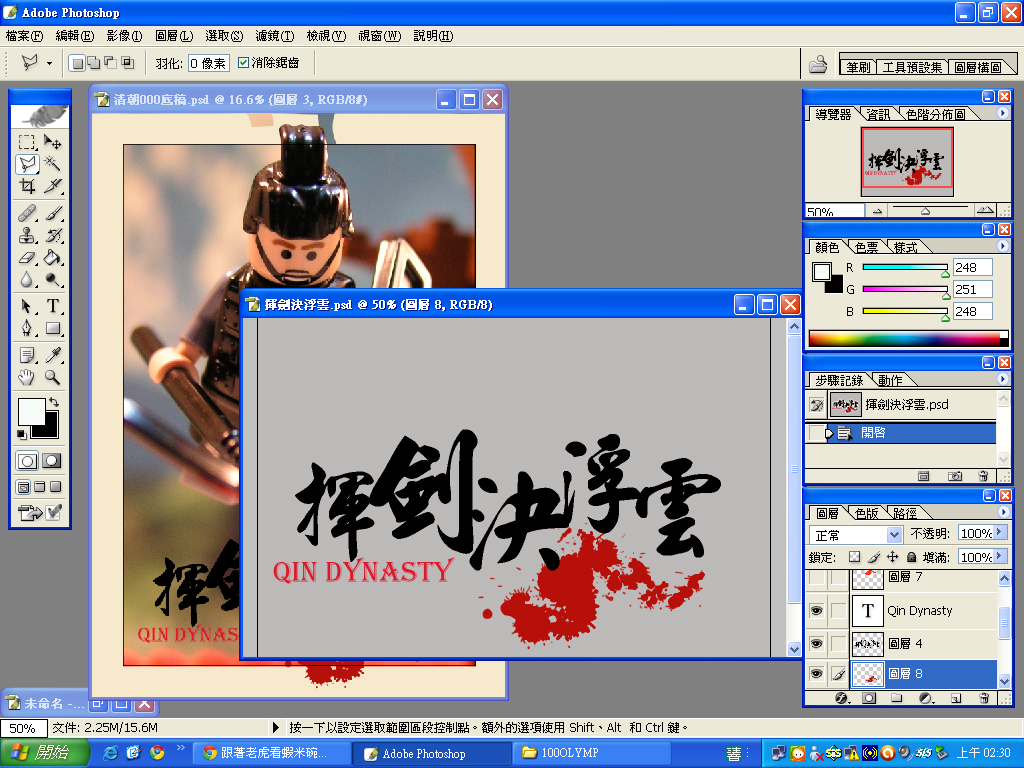Screen dimensions: 1024x768
Task: Switch to the Actions tab
Action: point(889,380)
